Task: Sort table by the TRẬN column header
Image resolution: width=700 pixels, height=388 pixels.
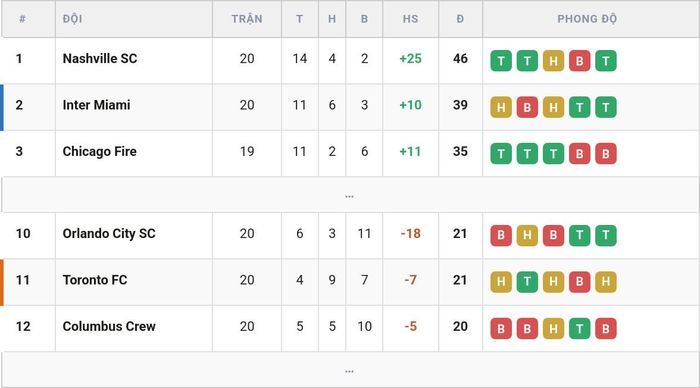Action: point(247,19)
